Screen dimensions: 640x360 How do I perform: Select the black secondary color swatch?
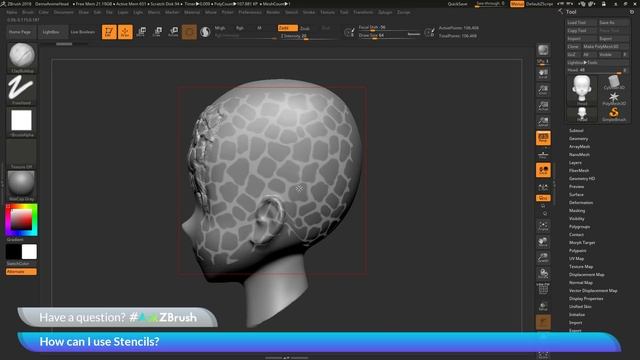pos(13,252)
